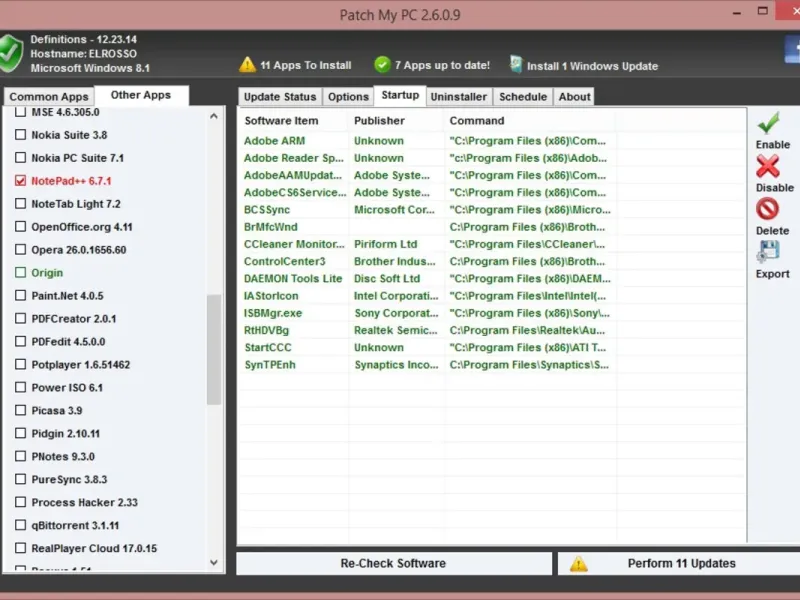Image resolution: width=800 pixels, height=600 pixels.
Task: Click the Windows Update icon
Action: coord(516,64)
